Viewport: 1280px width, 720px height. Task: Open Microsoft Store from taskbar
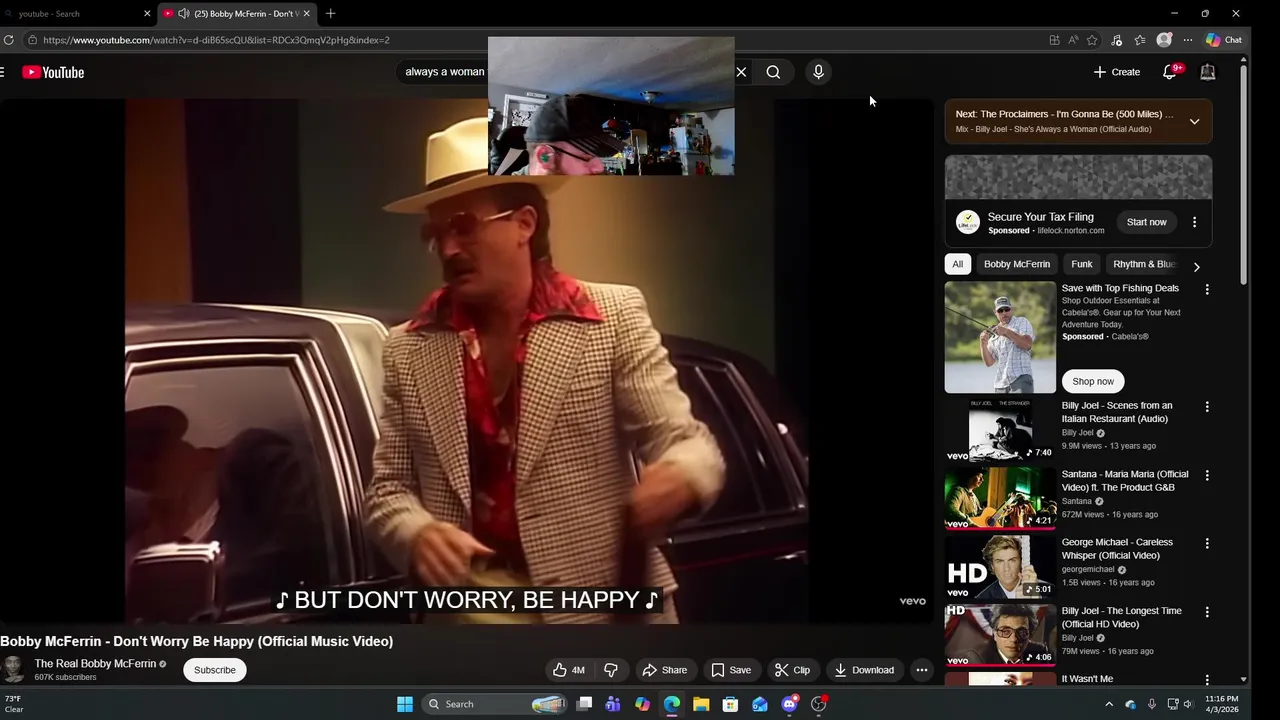pyautogui.click(x=730, y=704)
